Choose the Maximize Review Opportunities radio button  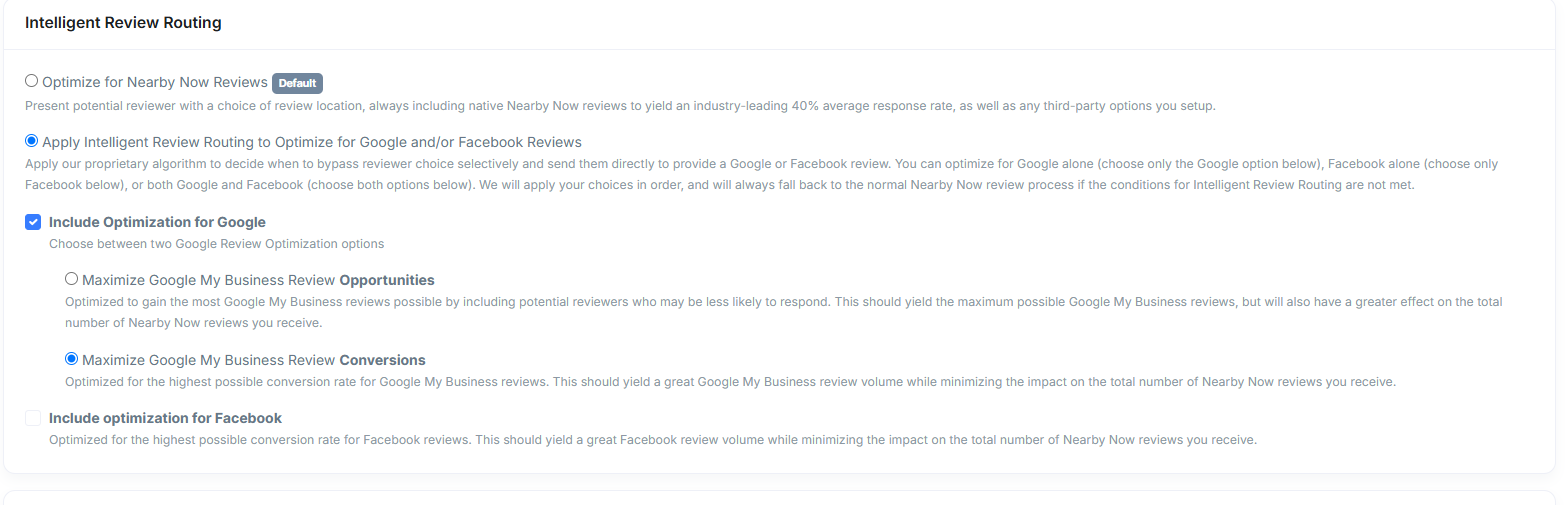click(71, 279)
